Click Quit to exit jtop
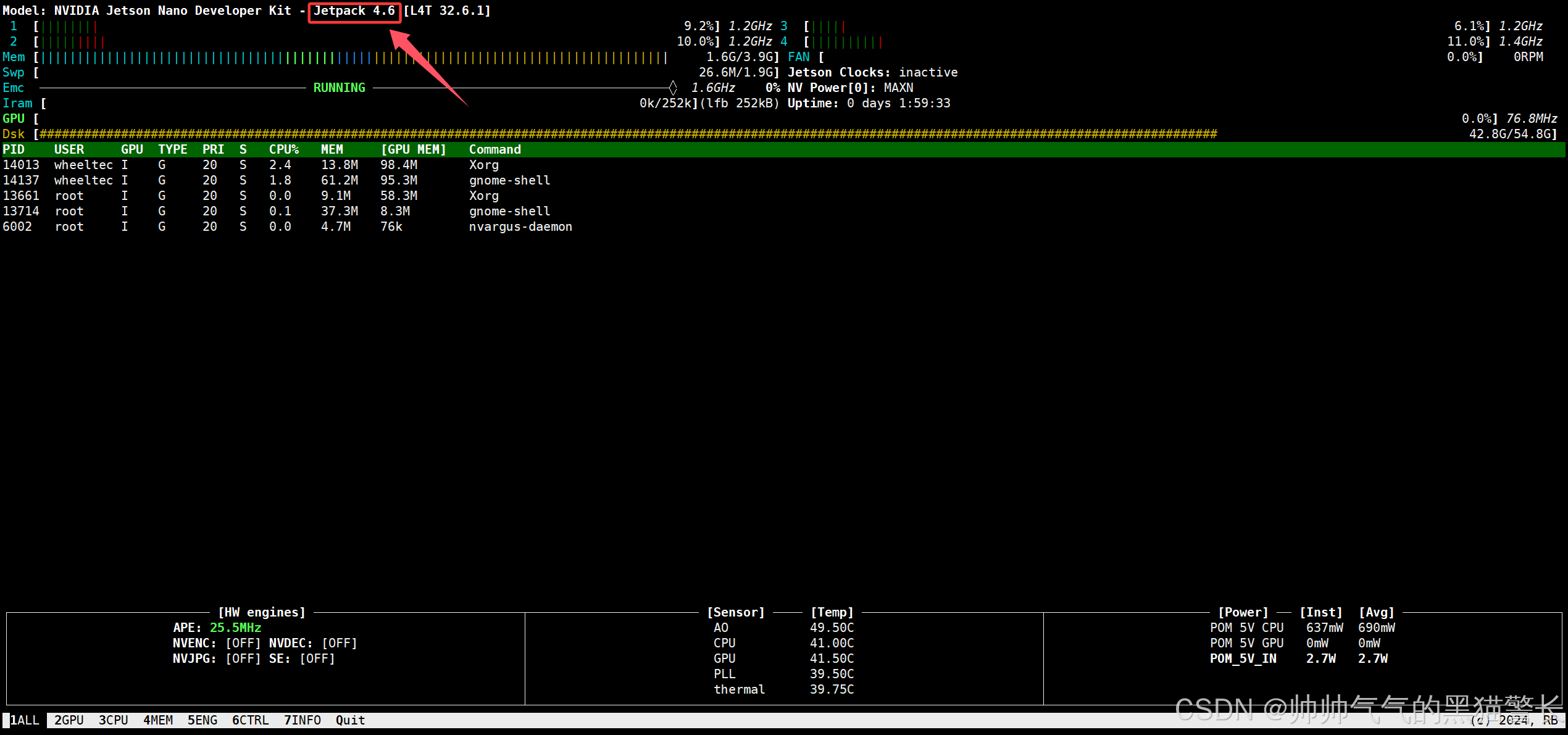 click(x=349, y=720)
